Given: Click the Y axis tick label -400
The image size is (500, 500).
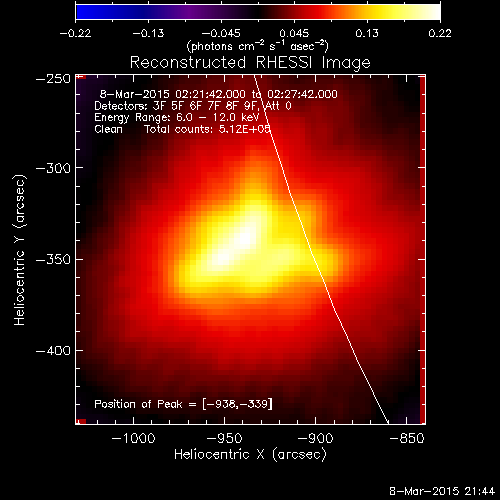Looking at the screenshot, I should point(53,351).
